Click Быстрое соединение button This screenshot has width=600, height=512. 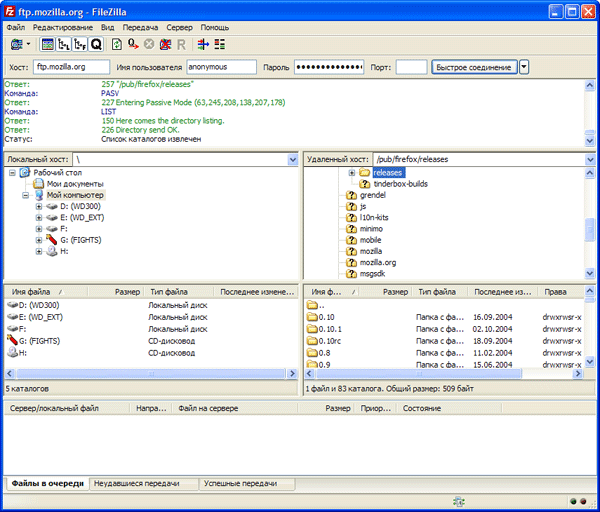click(x=474, y=67)
